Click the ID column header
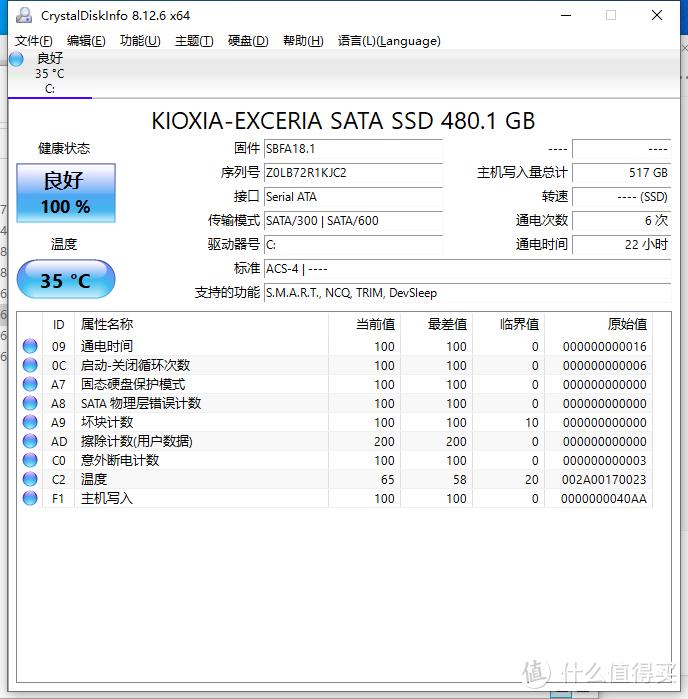The height and width of the screenshot is (699, 688). (x=58, y=325)
